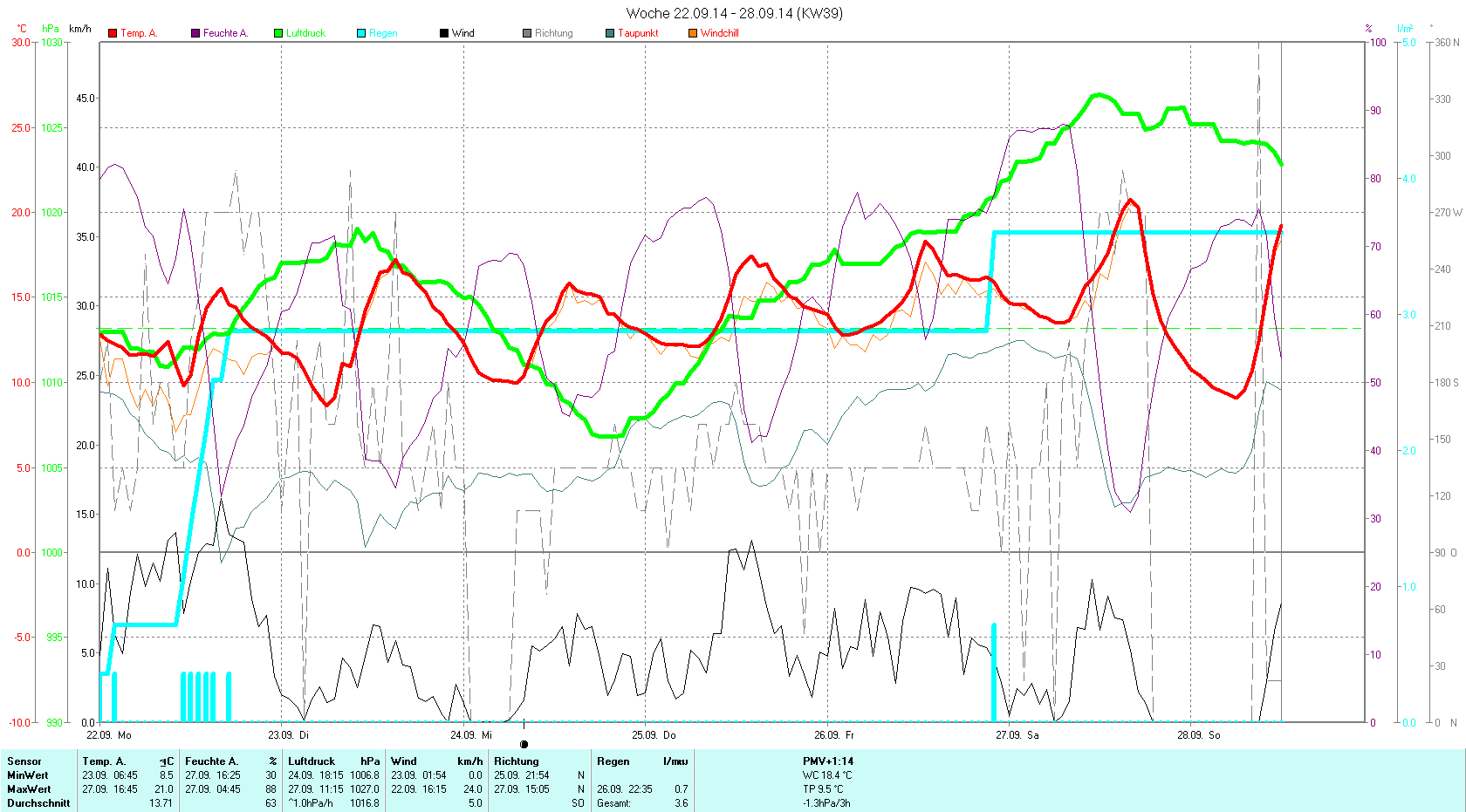1466x812 pixels.
Task: Click the maximum wind value "24.0"
Action: click(473, 789)
